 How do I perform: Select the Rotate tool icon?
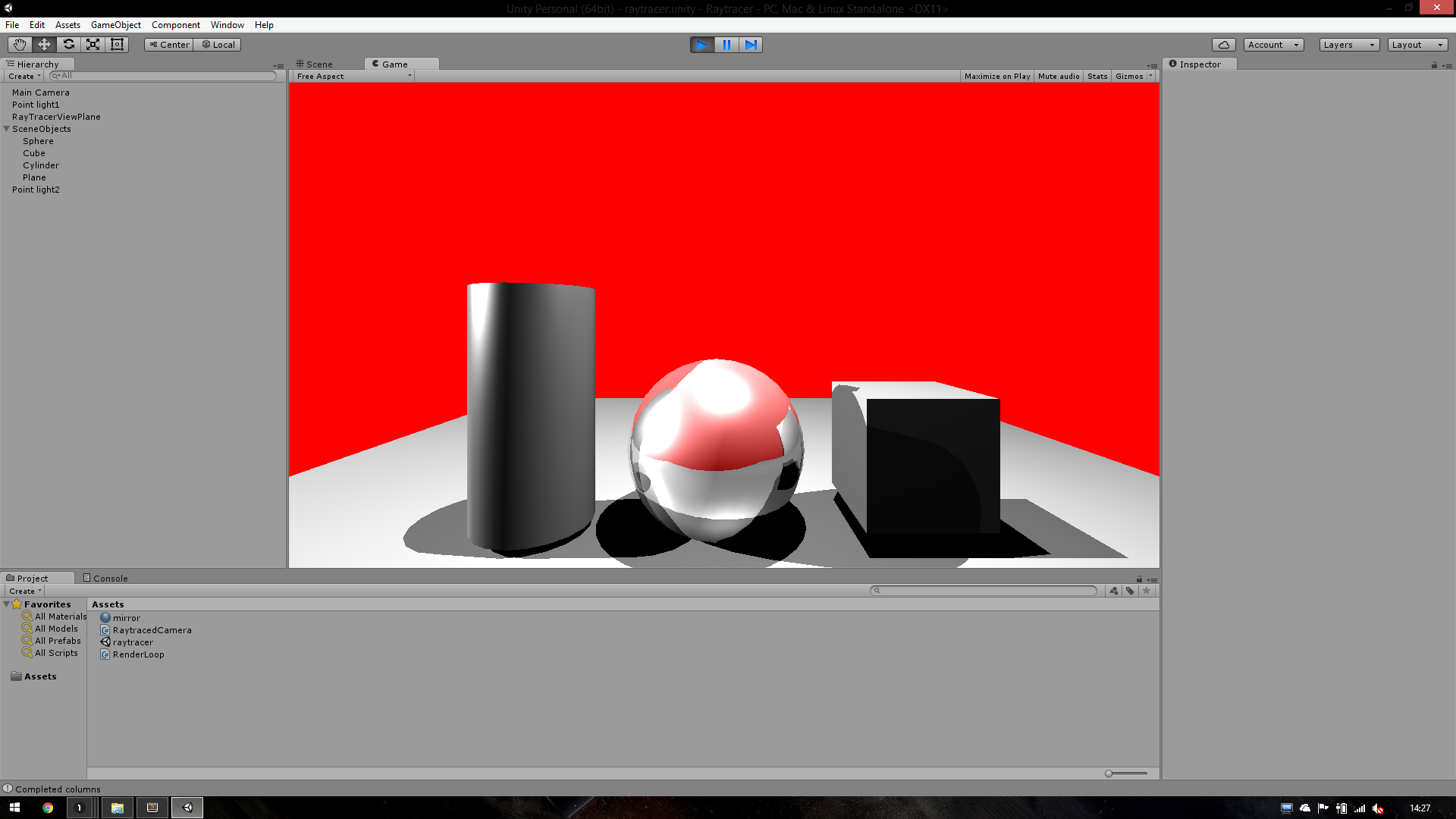coord(68,44)
